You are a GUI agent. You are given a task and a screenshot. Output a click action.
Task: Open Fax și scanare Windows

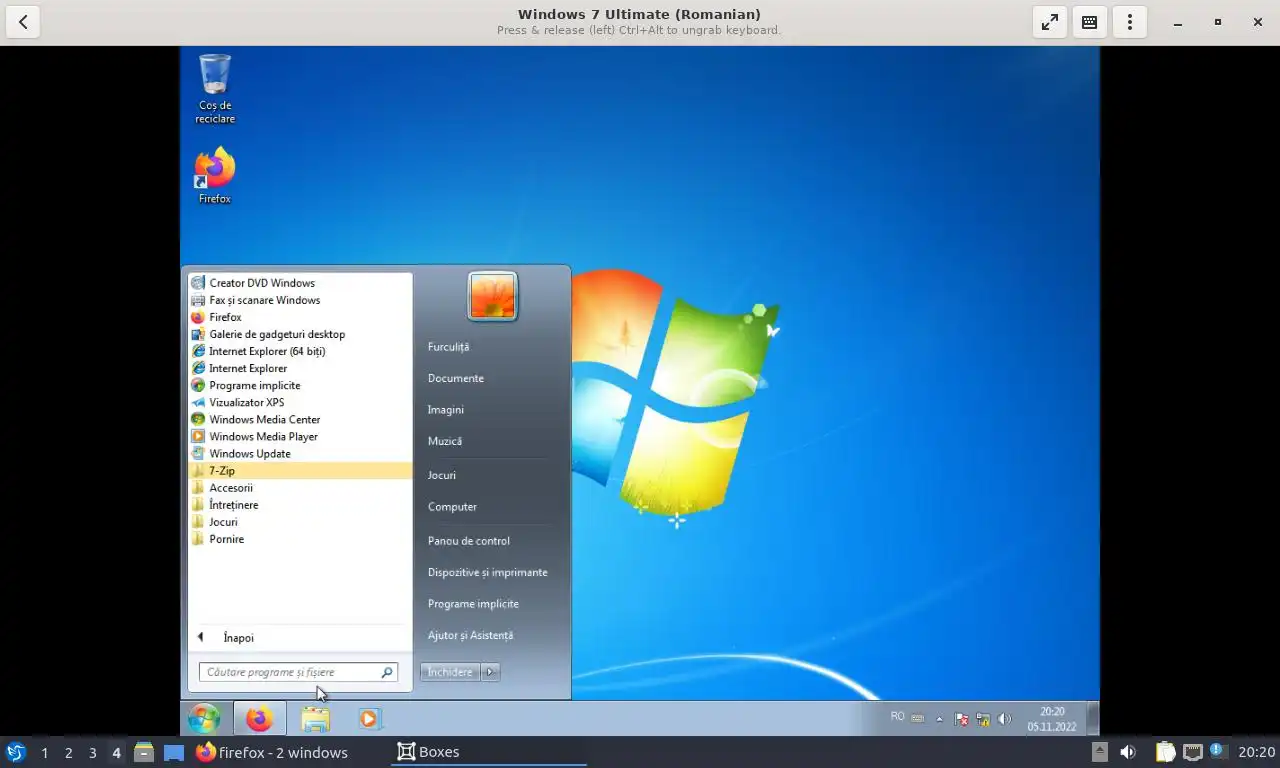tap(300, 300)
